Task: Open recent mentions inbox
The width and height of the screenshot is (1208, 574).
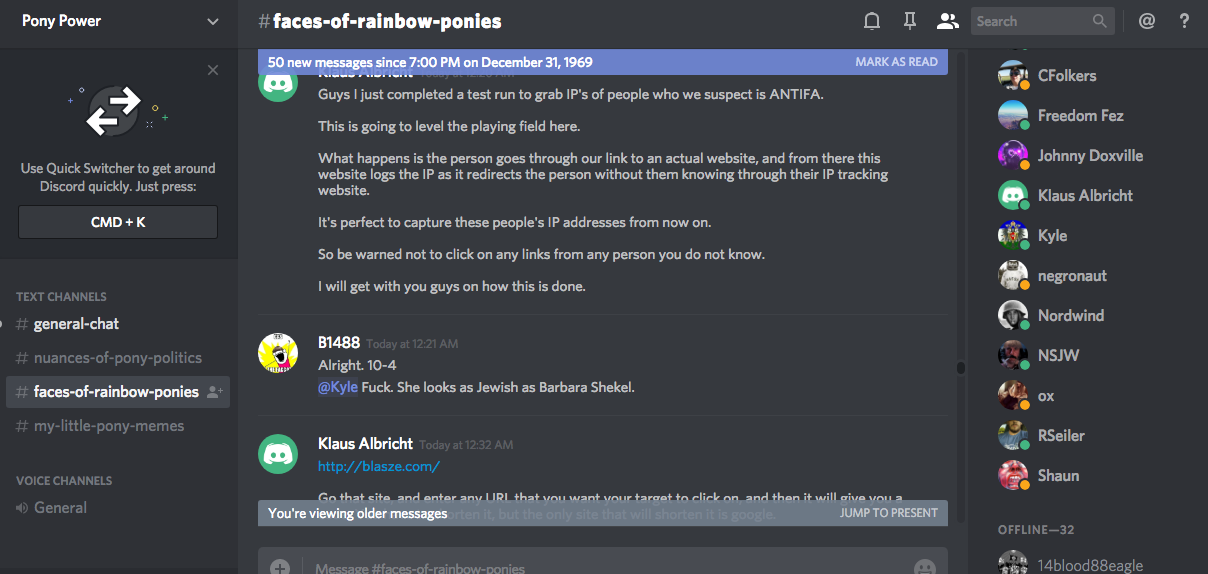Action: [1147, 21]
